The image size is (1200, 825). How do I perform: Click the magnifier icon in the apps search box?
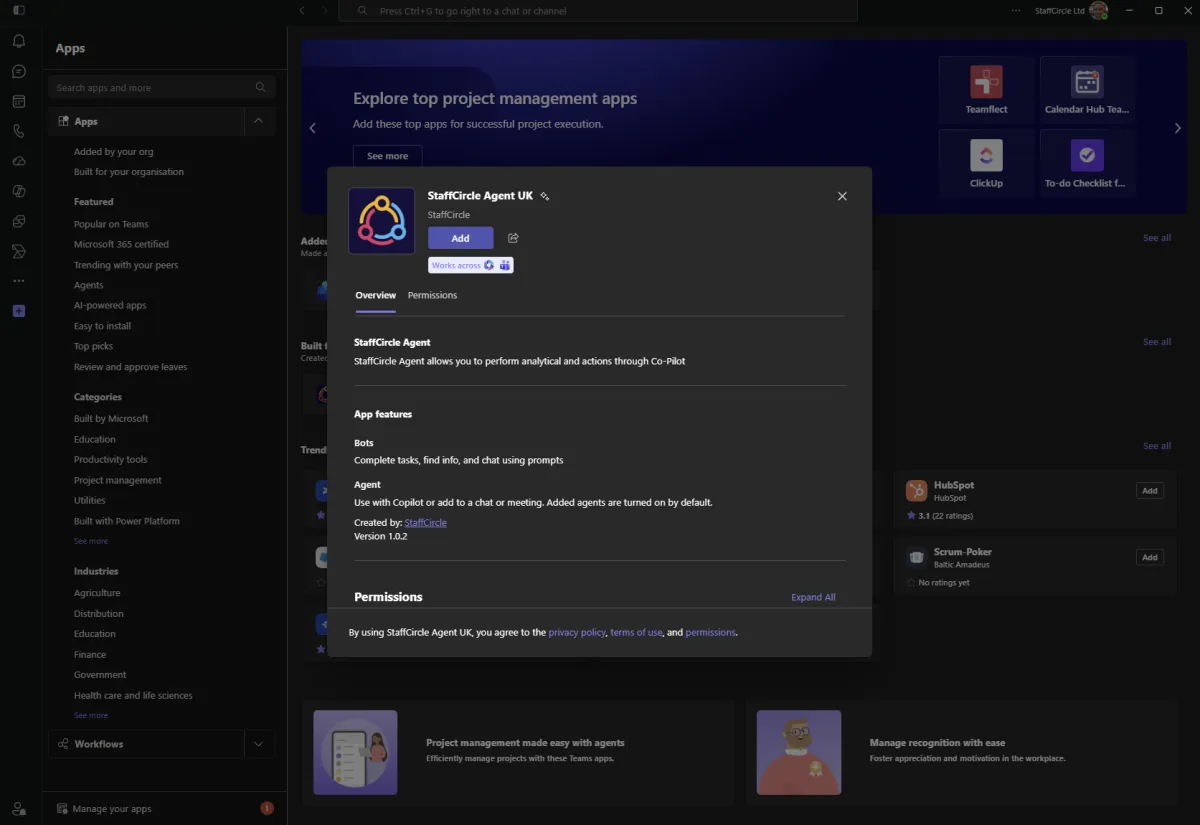coord(261,87)
